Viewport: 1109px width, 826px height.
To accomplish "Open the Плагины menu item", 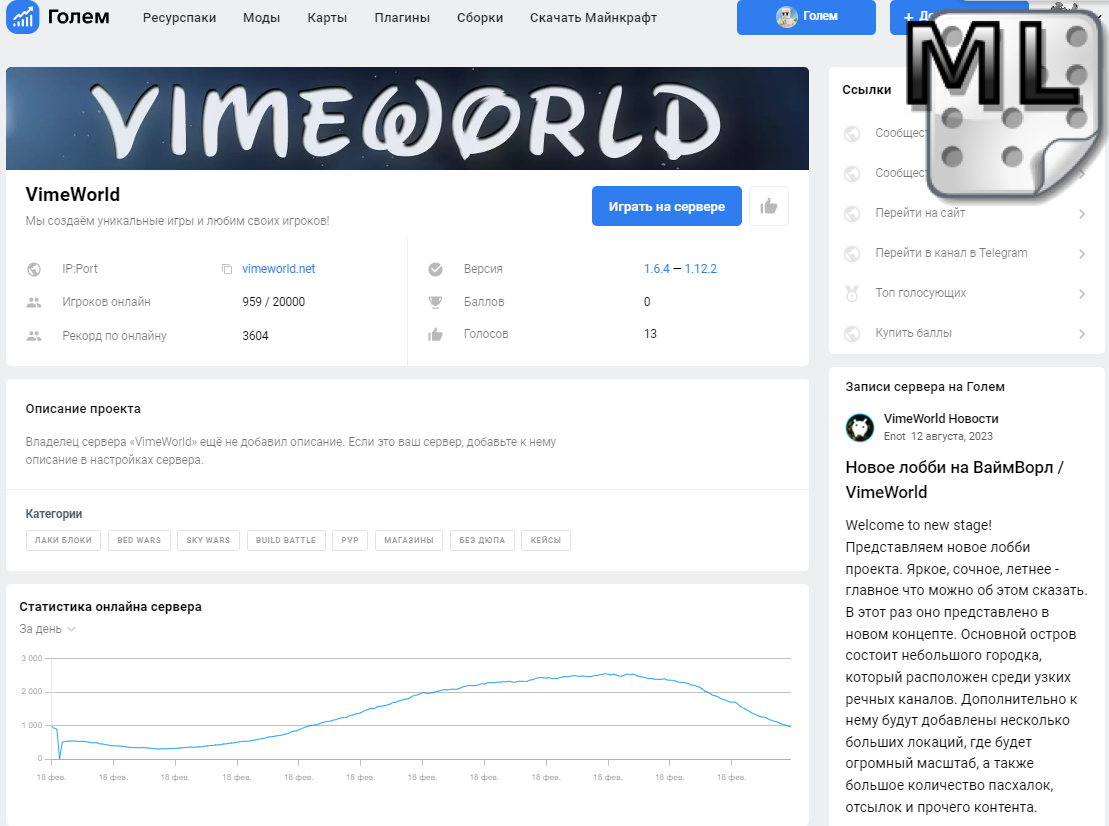I will coord(402,18).
